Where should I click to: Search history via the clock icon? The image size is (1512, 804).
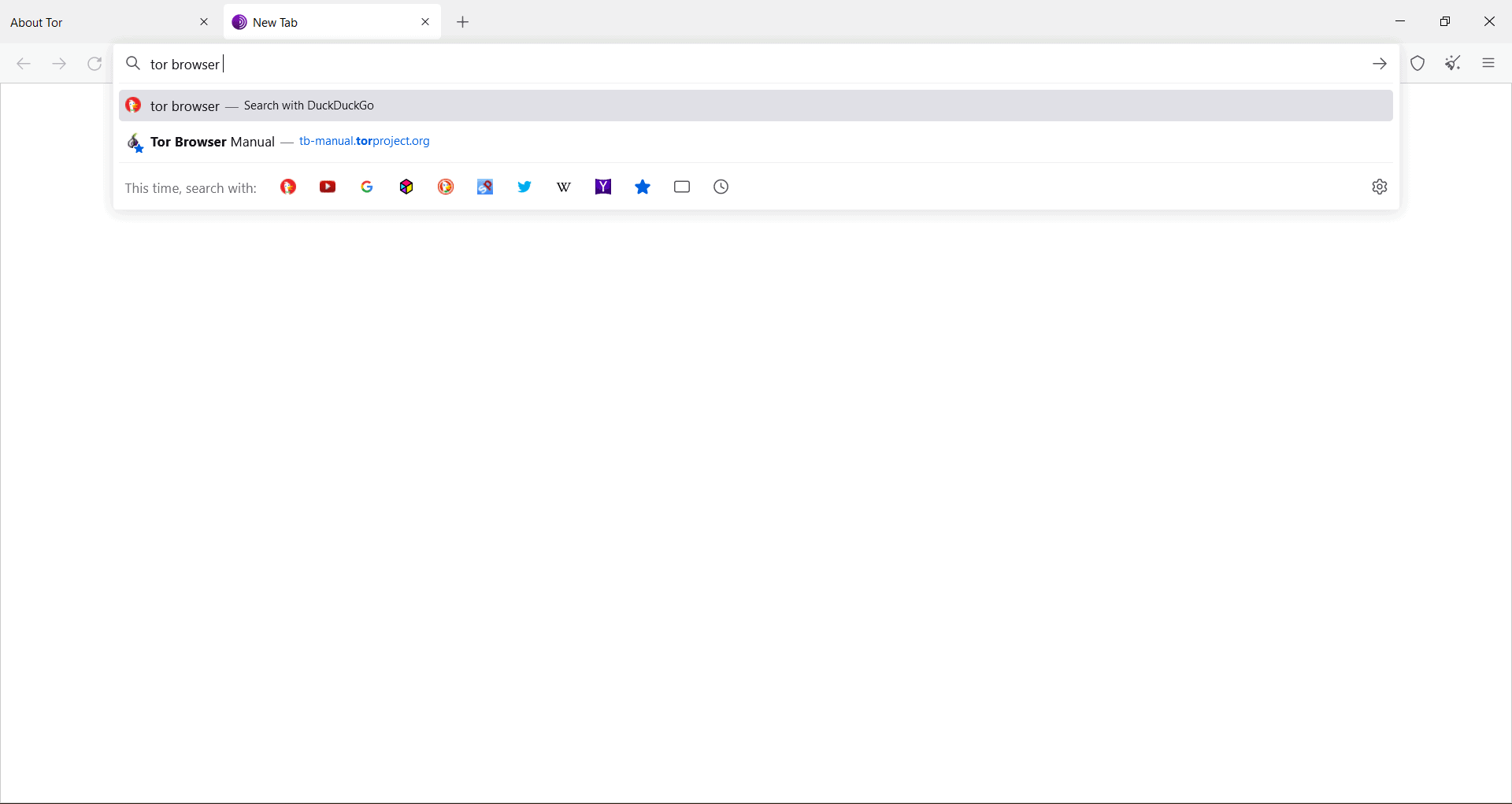(721, 187)
